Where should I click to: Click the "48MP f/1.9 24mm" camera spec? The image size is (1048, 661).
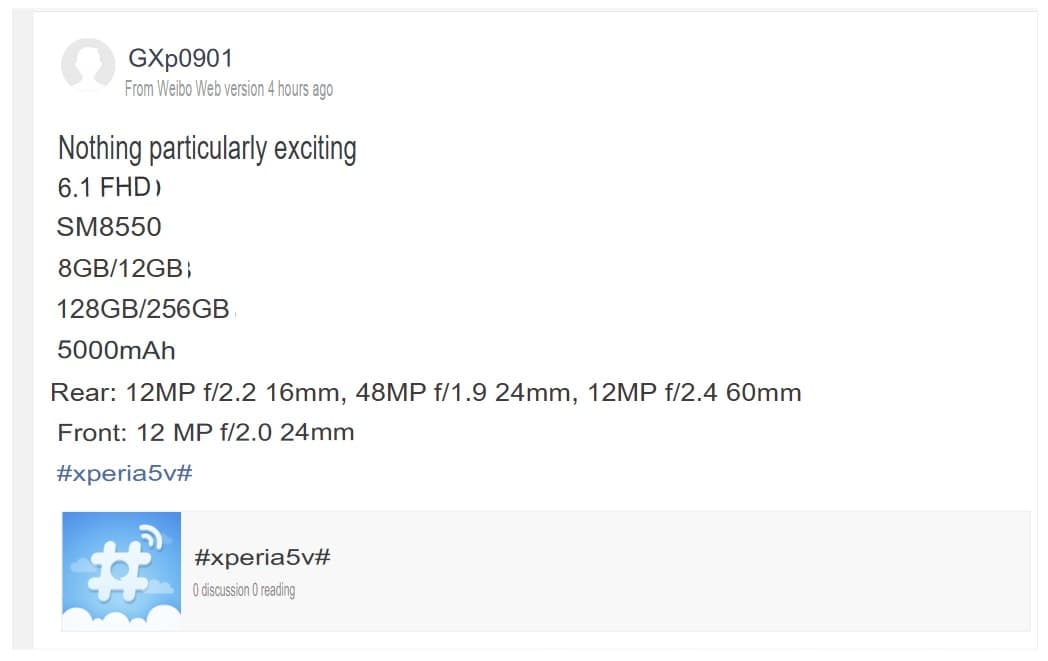pyautogui.click(x=462, y=393)
